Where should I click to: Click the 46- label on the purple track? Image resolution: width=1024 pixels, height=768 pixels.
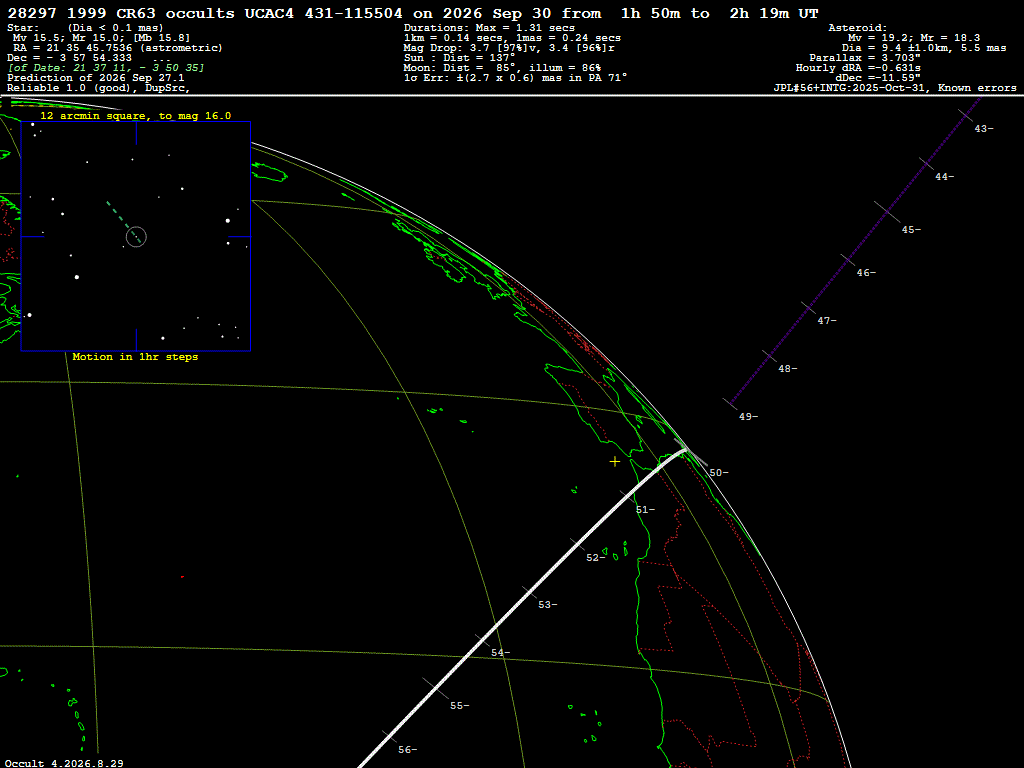tap(866, 272)
